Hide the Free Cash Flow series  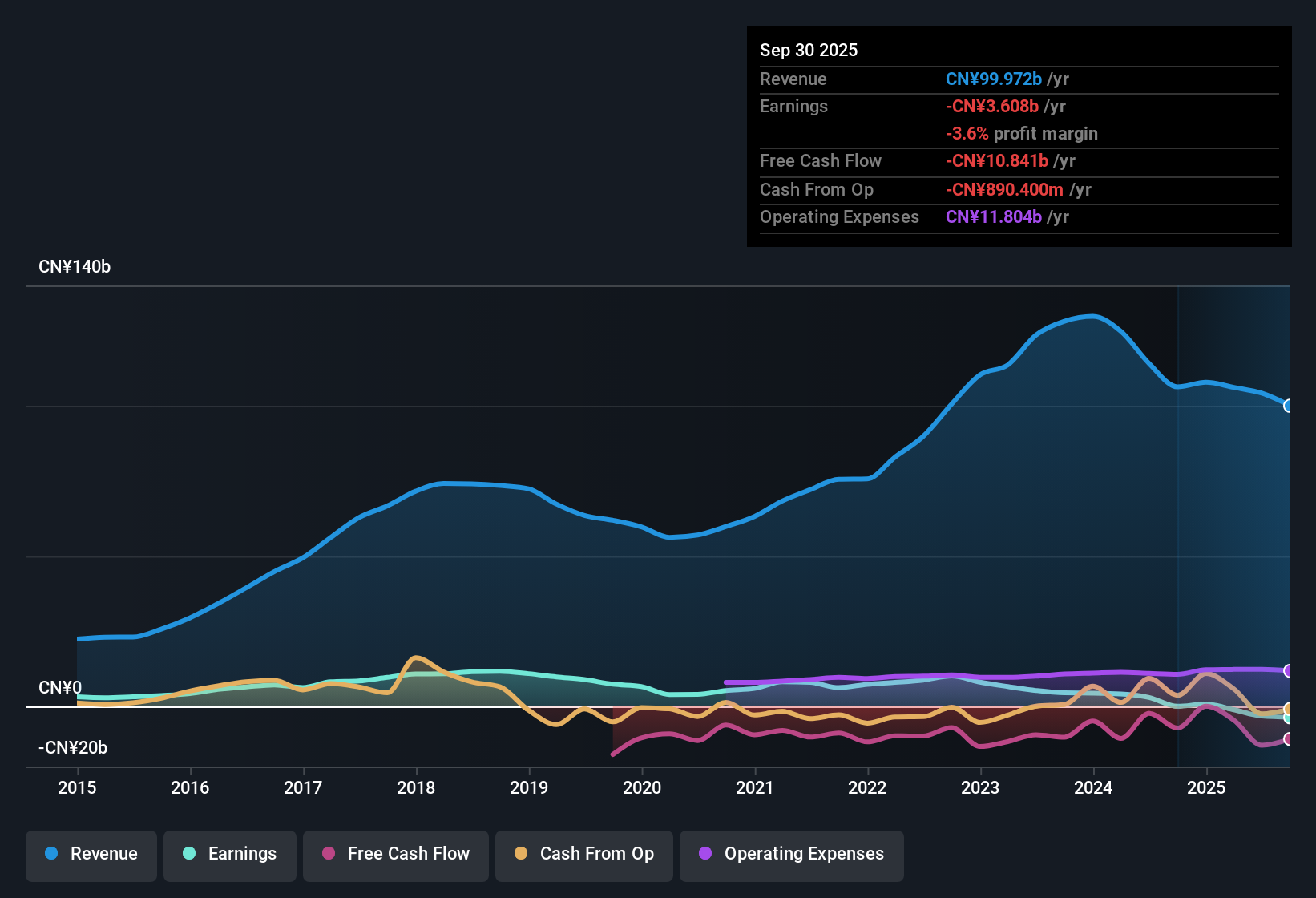pos(395,854)
